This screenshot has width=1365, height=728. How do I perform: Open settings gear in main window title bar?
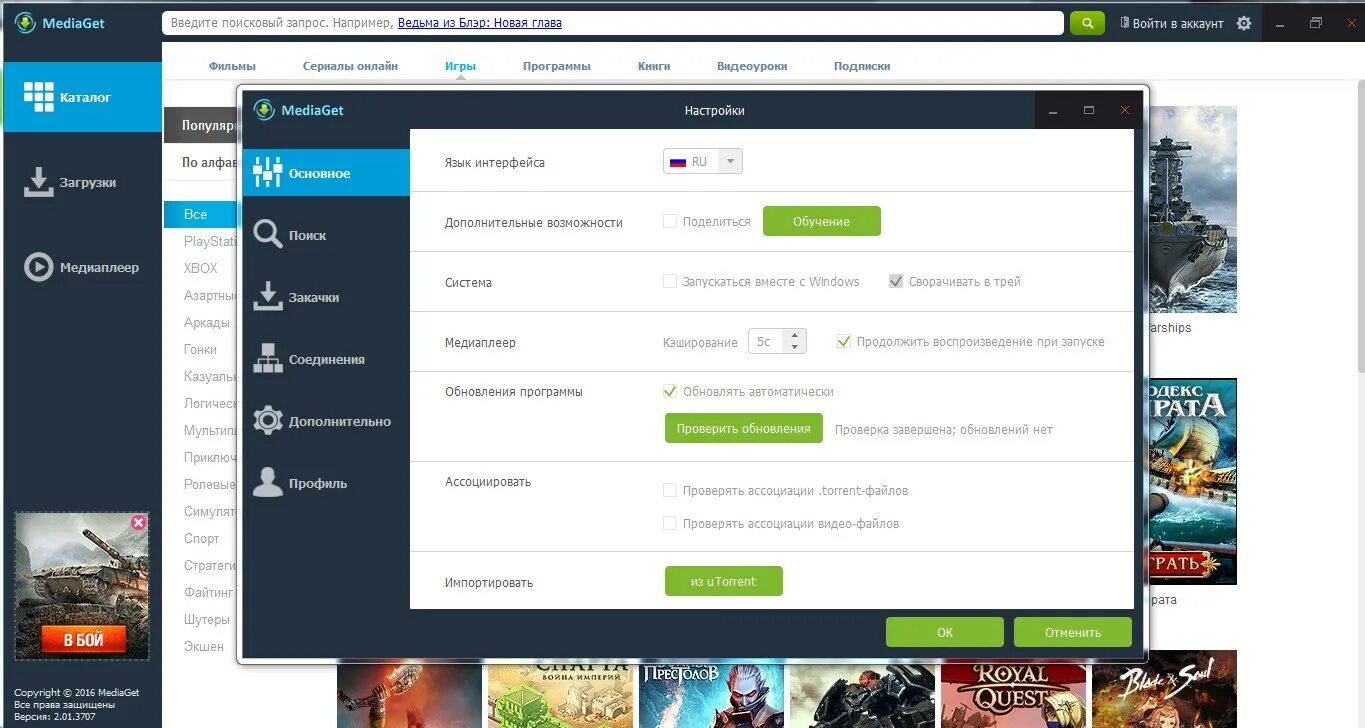pyautogui.click(x=1244, y=23)
